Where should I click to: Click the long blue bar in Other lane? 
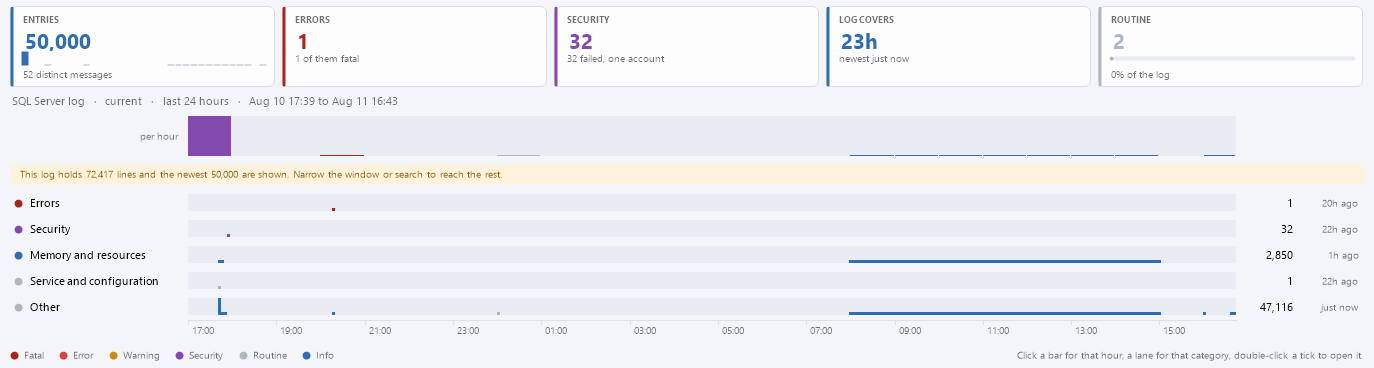[1004, 313]
